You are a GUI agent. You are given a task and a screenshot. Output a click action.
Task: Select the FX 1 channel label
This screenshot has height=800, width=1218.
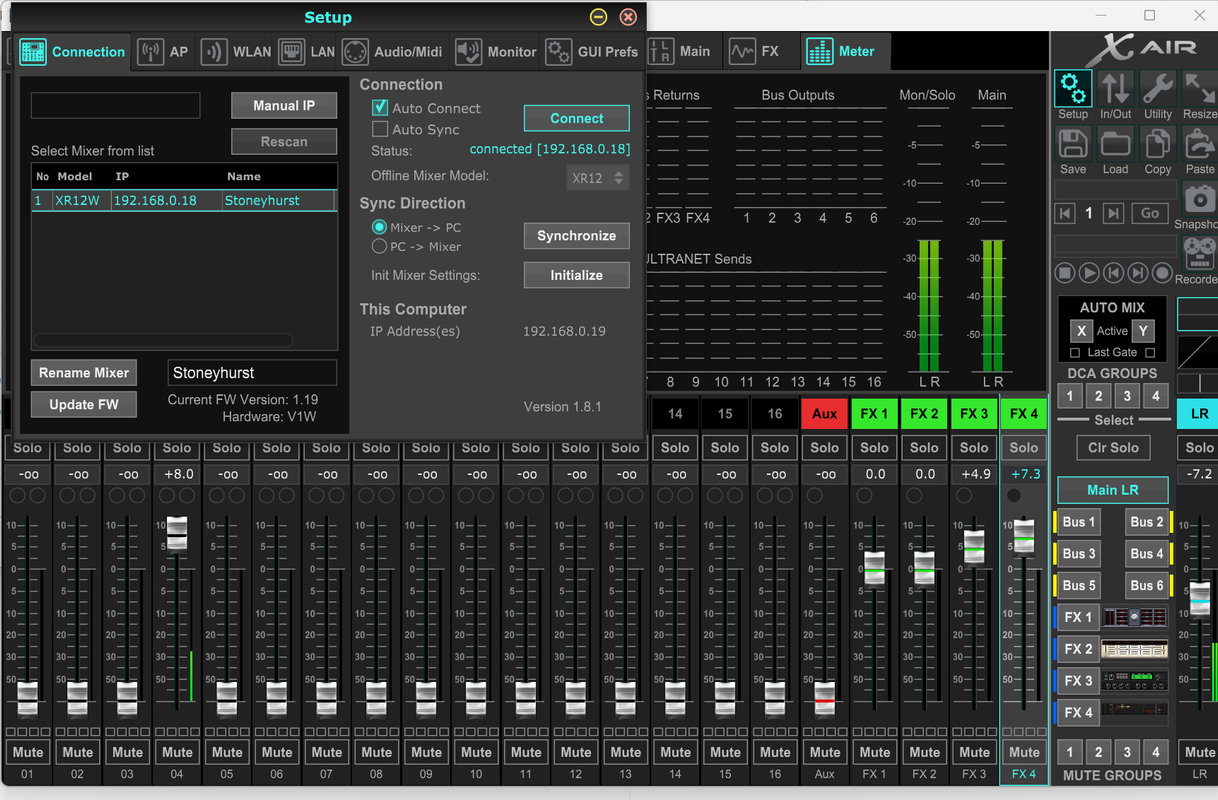pyautogui.click(x=875, y=414)
